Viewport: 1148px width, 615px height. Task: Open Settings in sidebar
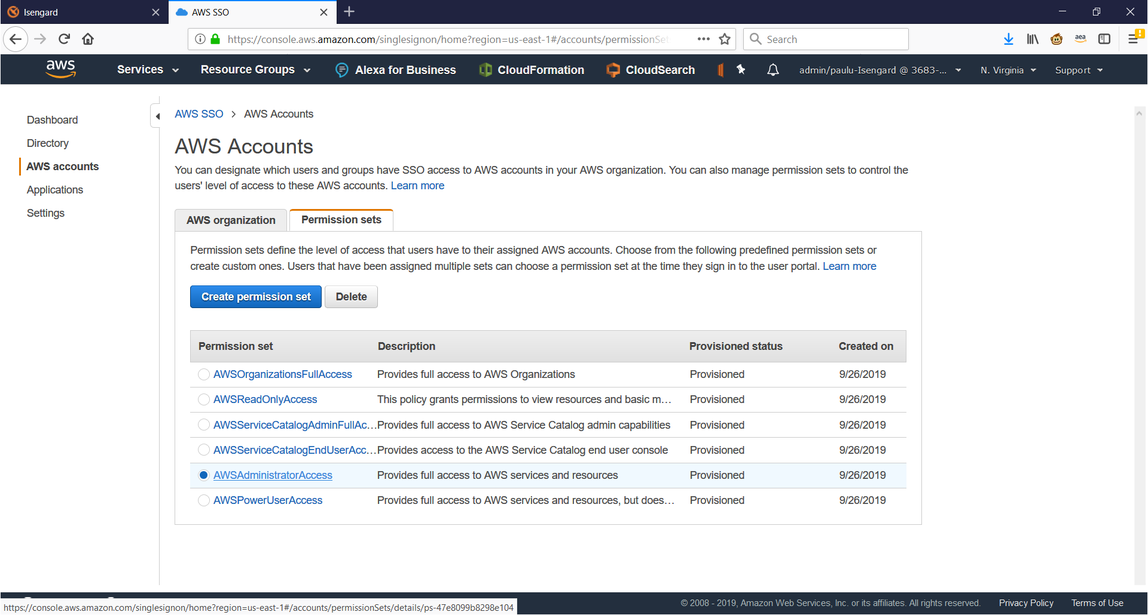[45, 213]
